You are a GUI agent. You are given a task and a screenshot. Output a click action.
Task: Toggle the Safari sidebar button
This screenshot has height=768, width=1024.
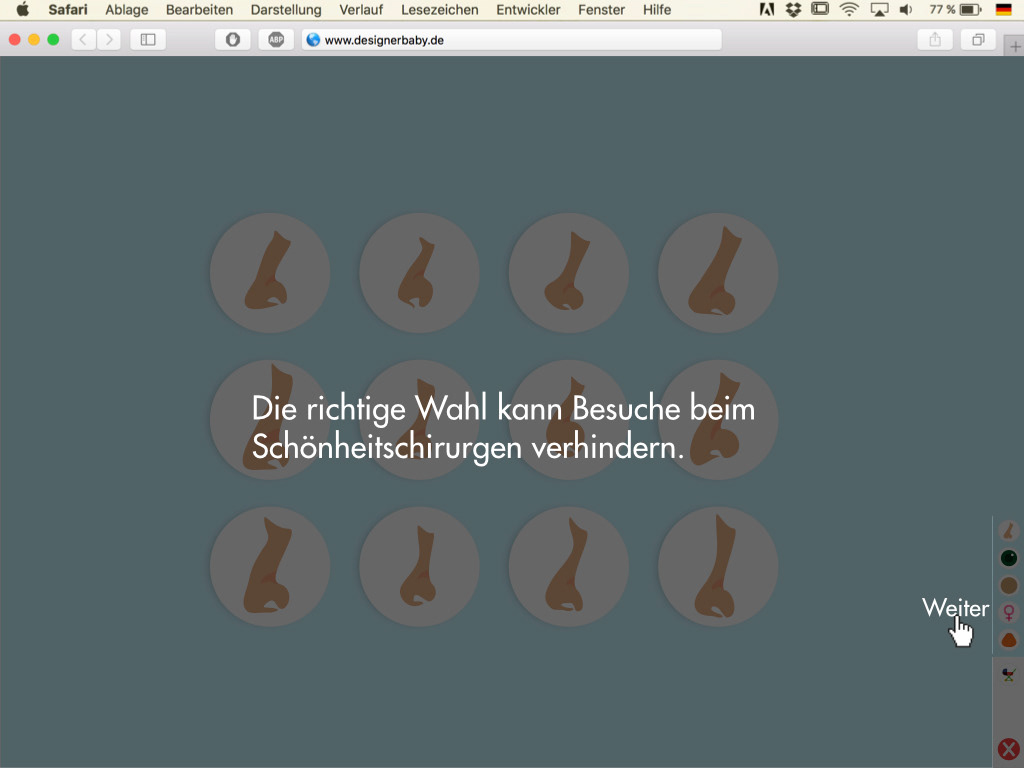(148, 40)
